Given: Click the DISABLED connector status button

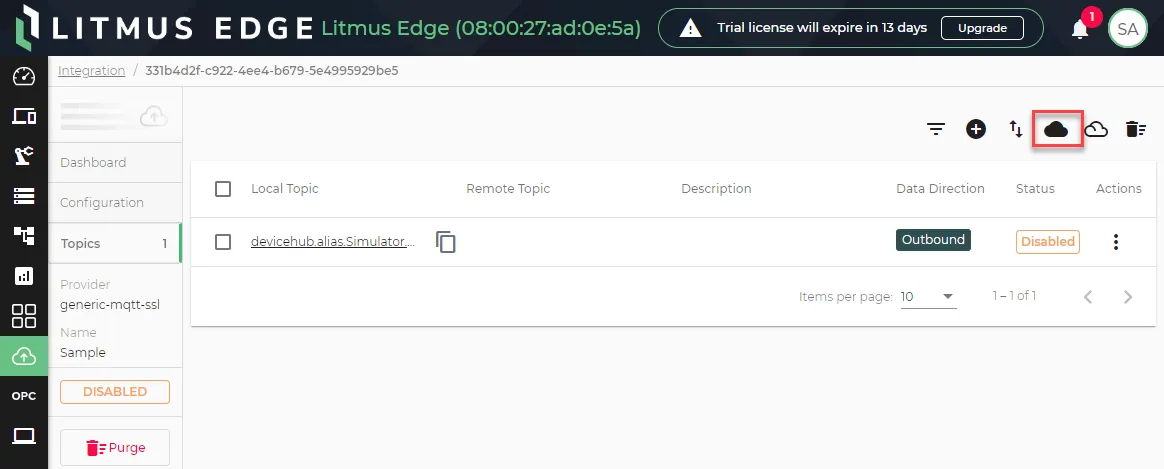Looking at the screenshot, I should [114, 392].
